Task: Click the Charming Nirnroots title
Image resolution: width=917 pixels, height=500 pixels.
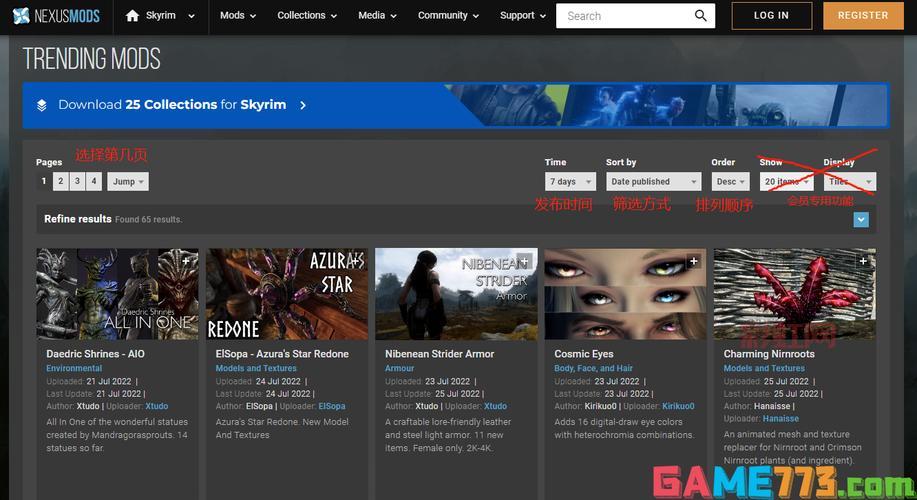Action: pyautogui.click(x=769, y=354)
